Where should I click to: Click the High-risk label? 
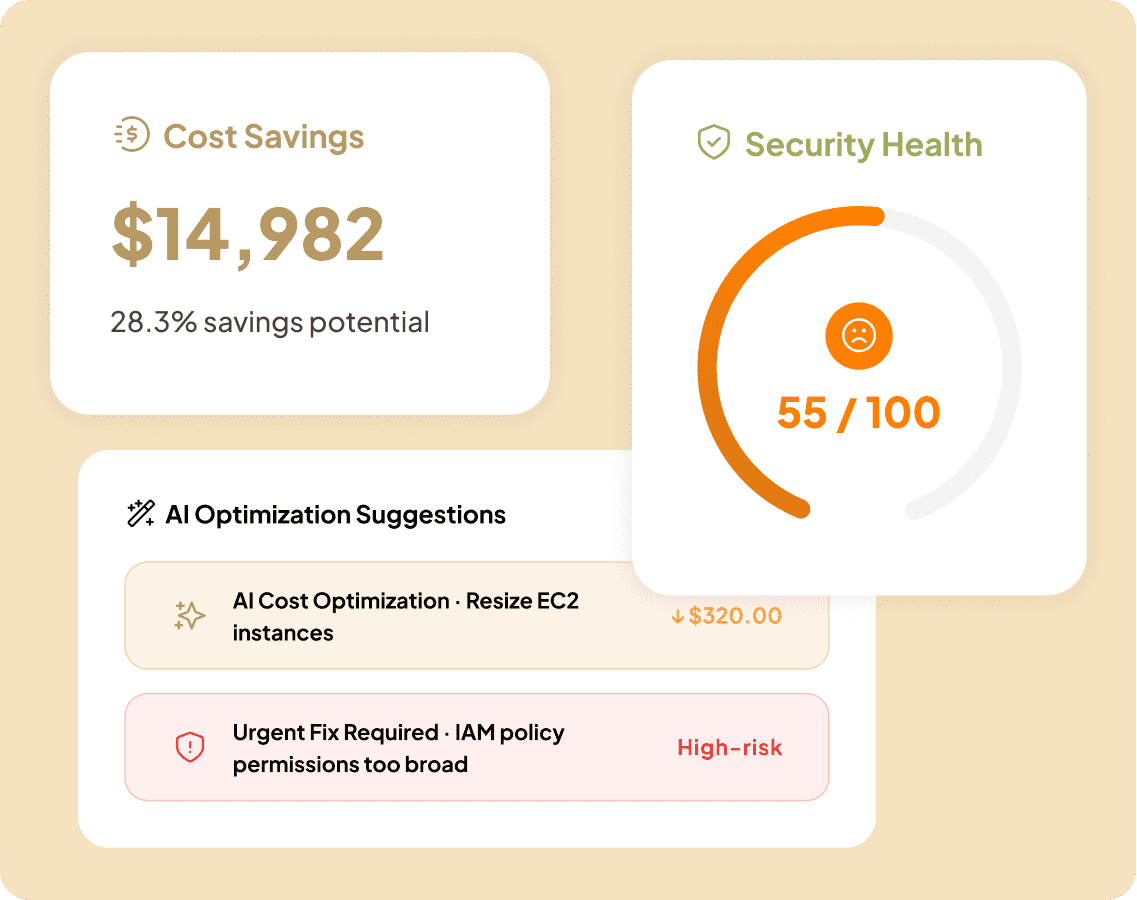(x=730, y=747)
